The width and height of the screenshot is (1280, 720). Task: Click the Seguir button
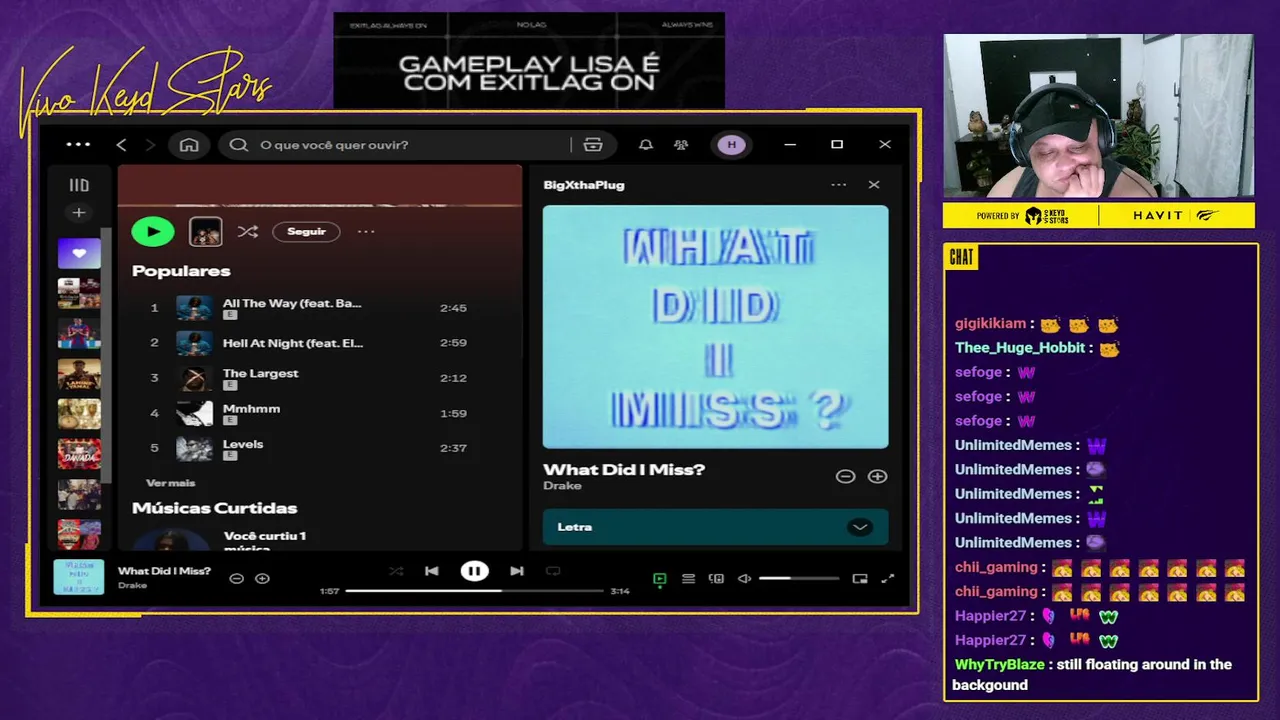tap(306, 231)
